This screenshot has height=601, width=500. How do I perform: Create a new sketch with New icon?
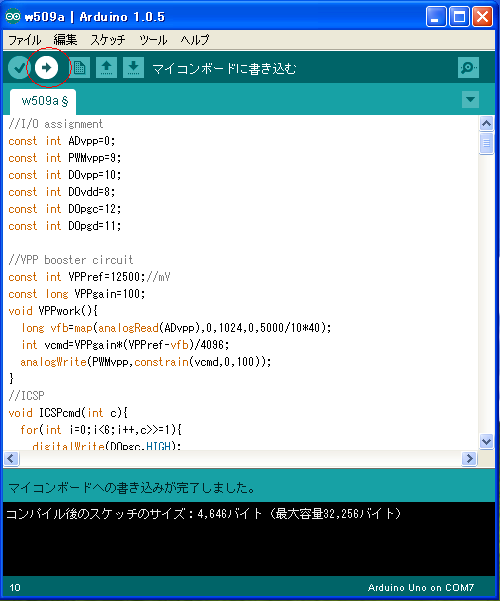pyautogui.click(x=79, y=68)
